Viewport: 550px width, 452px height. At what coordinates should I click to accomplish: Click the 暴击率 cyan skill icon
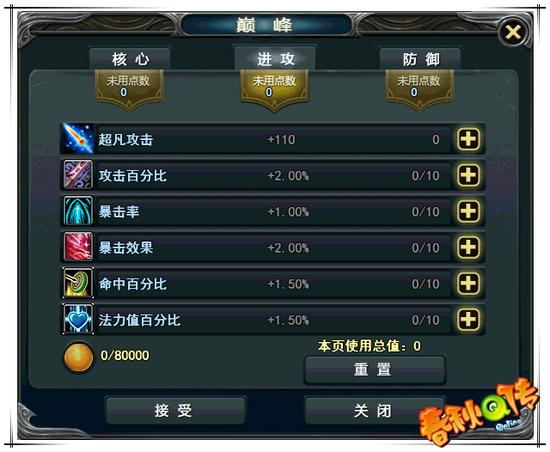[78, 211]
